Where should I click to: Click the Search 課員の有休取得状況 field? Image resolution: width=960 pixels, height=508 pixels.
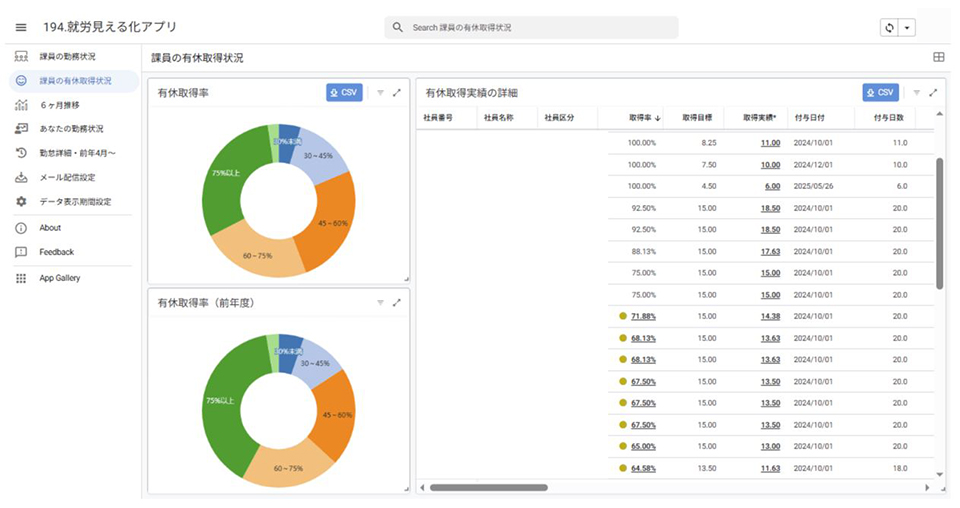[530, 28]
